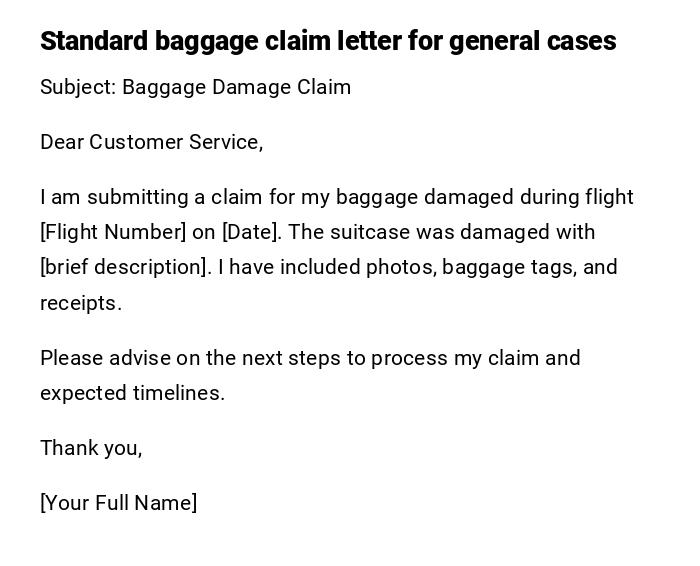This screenshot has height=566, width=700.
Task: Click the "Subject: Baggage Damage Claim" line
Action: point(195,87)
